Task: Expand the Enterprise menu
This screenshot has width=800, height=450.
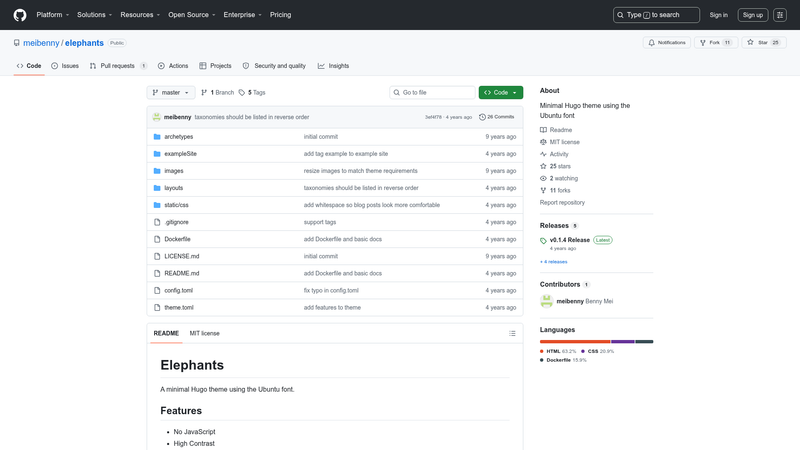Action: (242, 15)
